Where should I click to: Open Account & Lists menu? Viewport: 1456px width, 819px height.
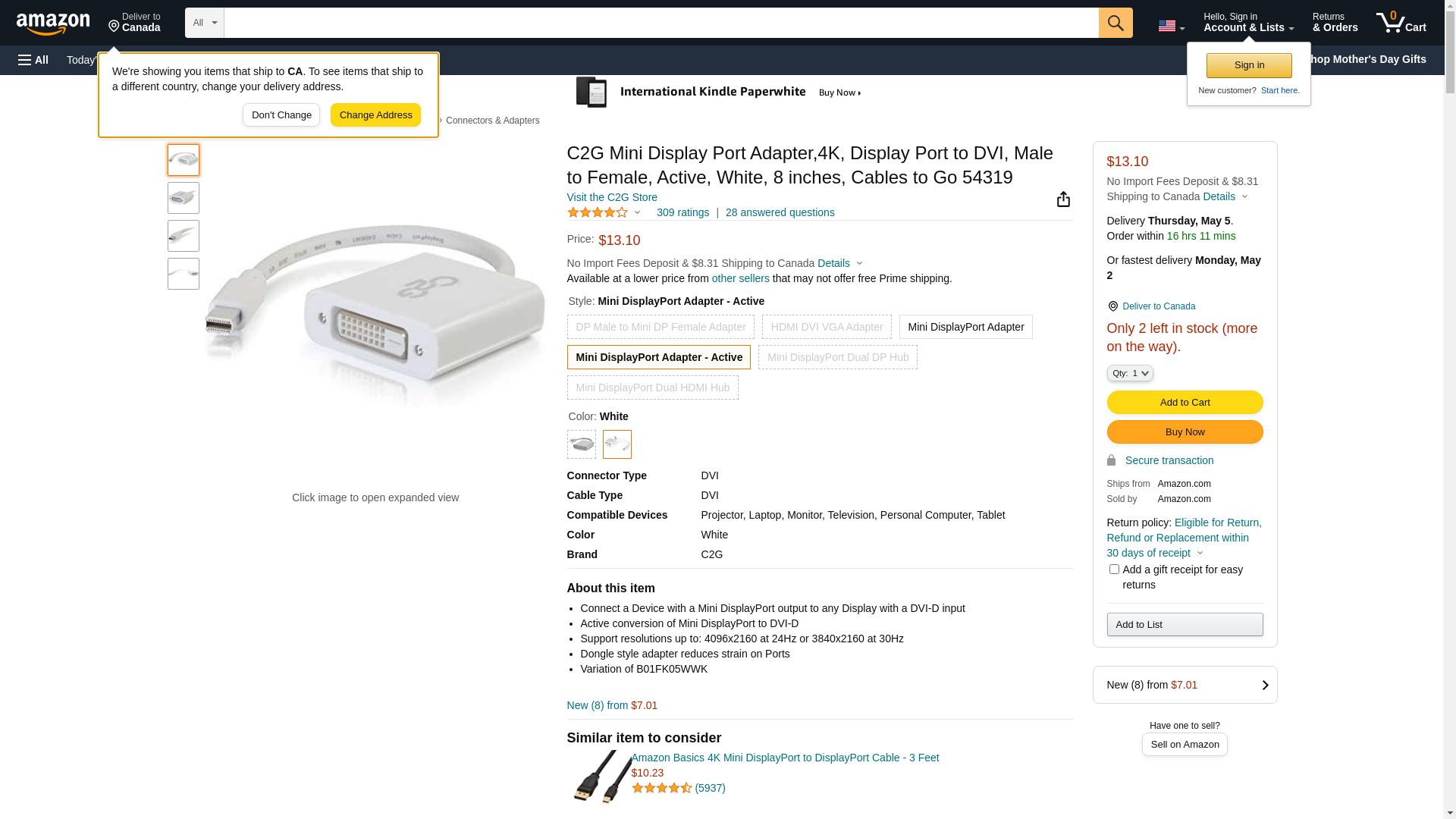pos(1247,23)
